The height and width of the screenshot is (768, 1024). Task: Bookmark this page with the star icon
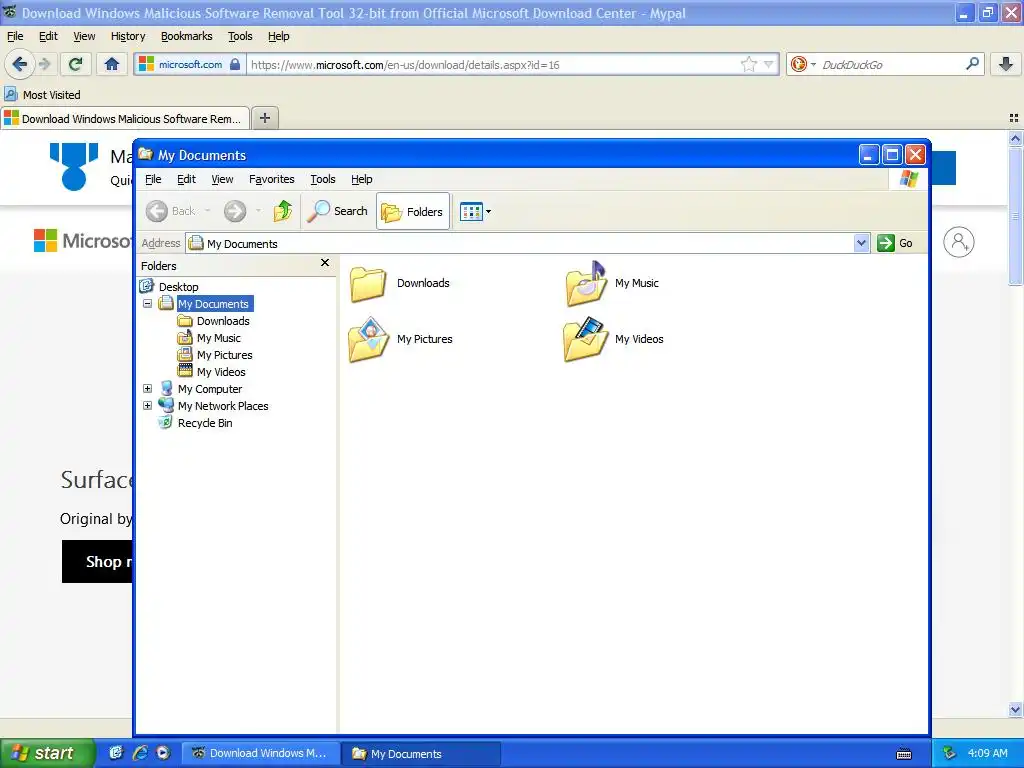pyautogui.click(x=748, y=64)
